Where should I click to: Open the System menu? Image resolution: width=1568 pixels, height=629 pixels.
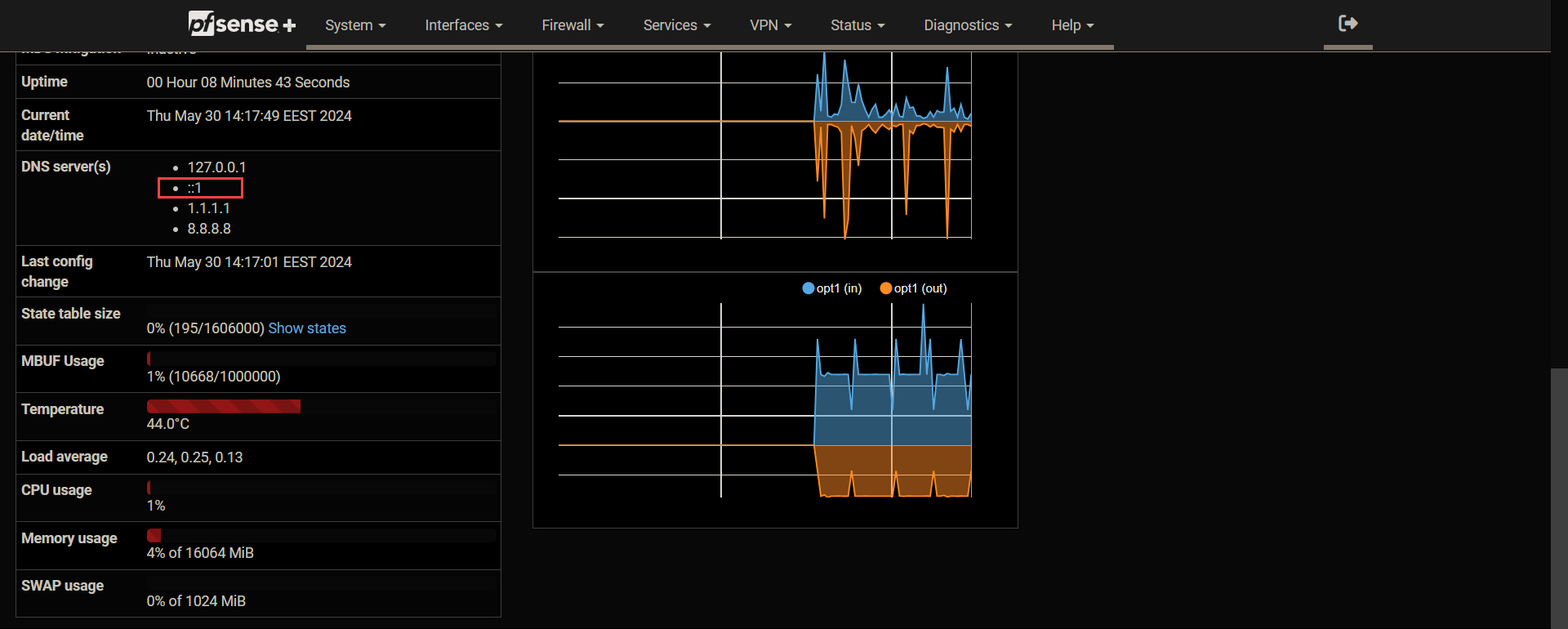coord(355,25)
